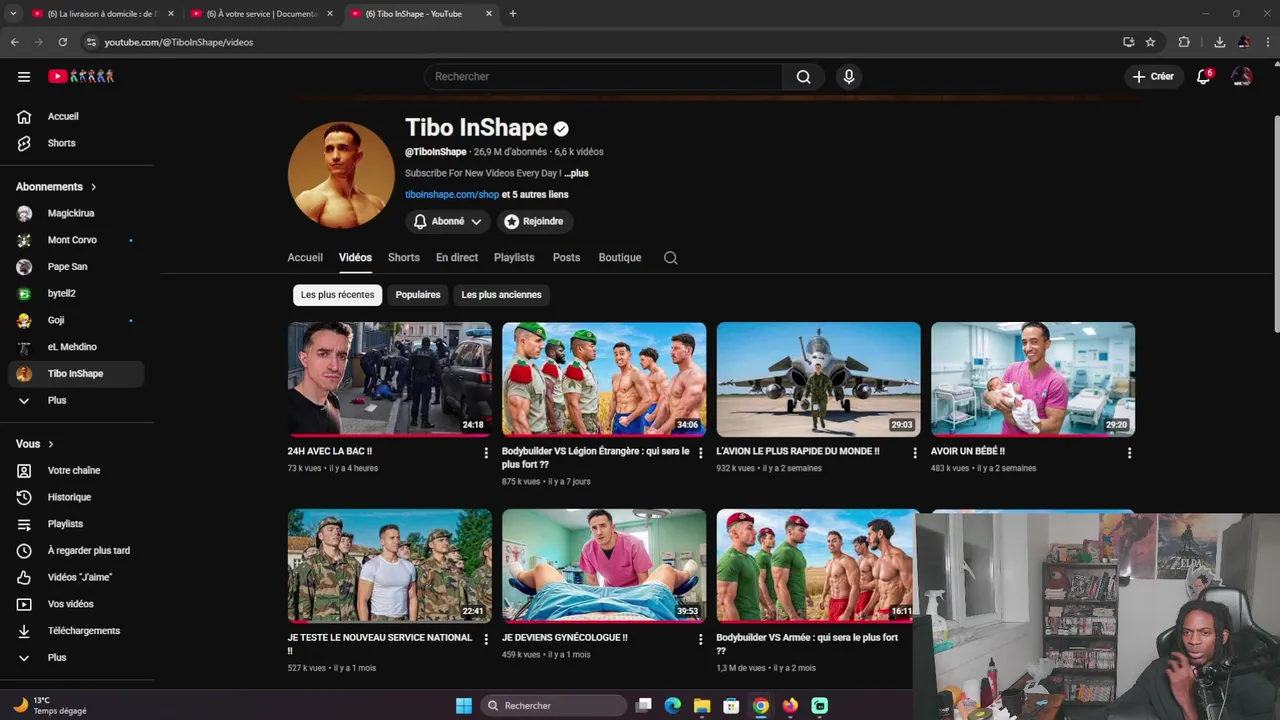Open Votre chaîne
Image resolution: width=1280 pixels, height=720 pixels.
(x=76, y=470)
